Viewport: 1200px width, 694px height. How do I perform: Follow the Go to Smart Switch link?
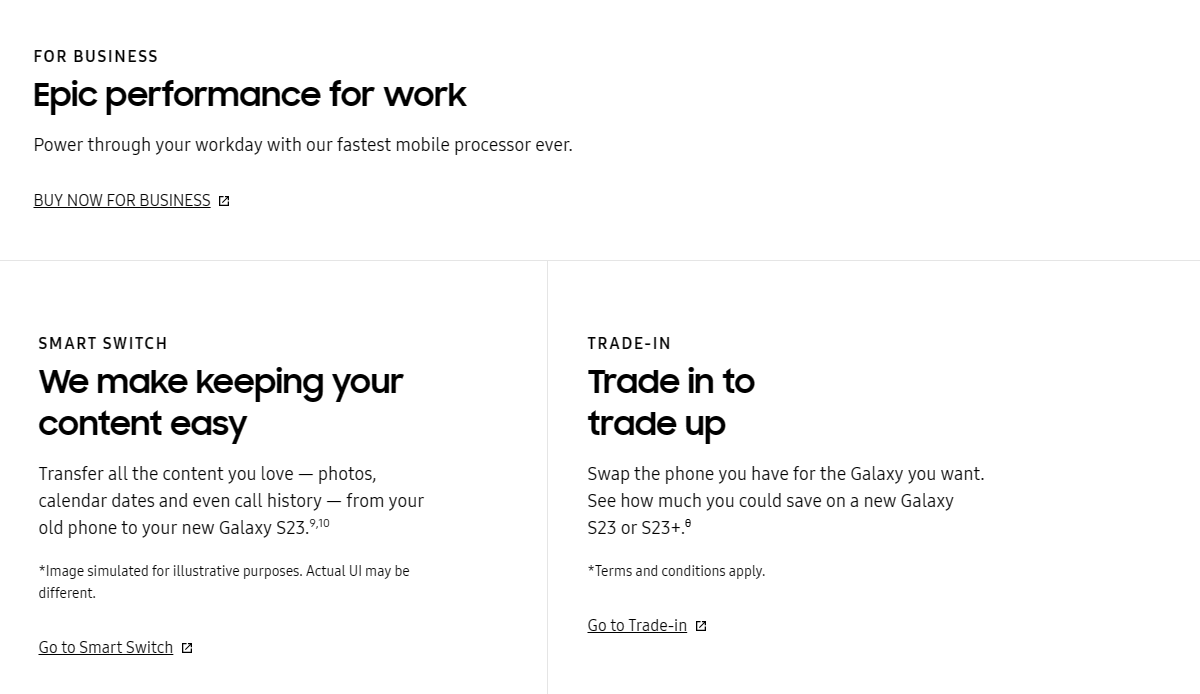click(x=106, y=647)
